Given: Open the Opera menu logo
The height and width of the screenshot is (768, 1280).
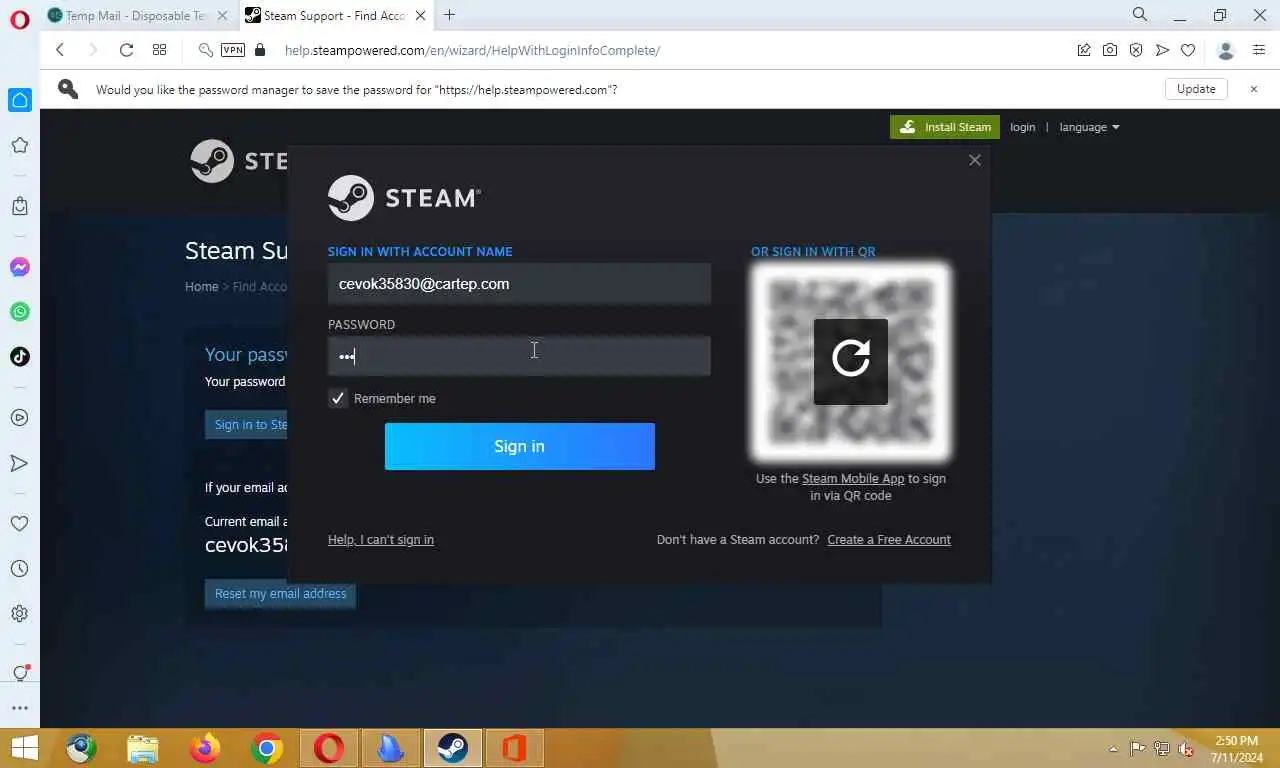Looking at the screenshot, I should (20, 18).
